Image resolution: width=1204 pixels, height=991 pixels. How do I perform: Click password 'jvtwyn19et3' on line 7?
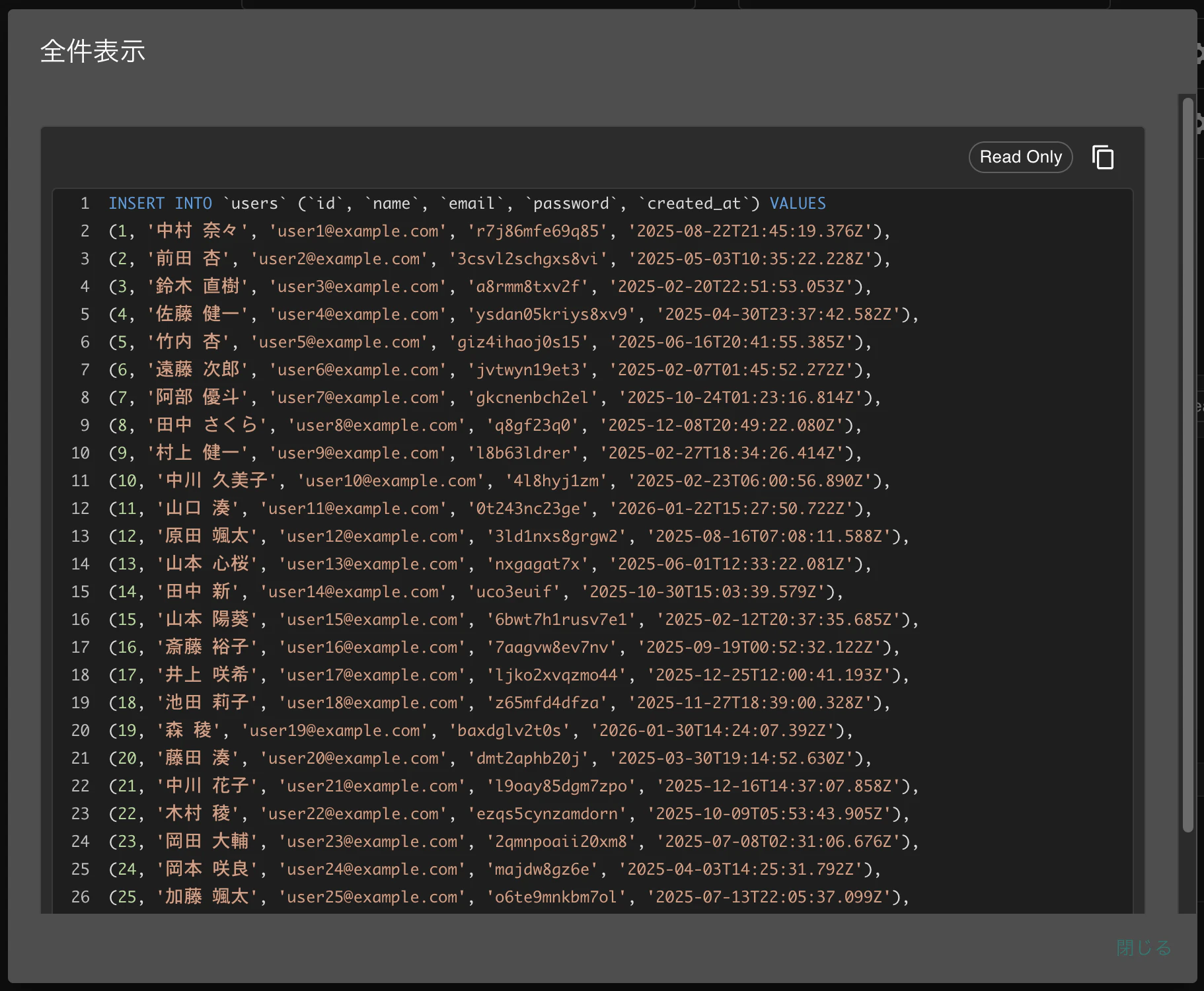(527, 370)
